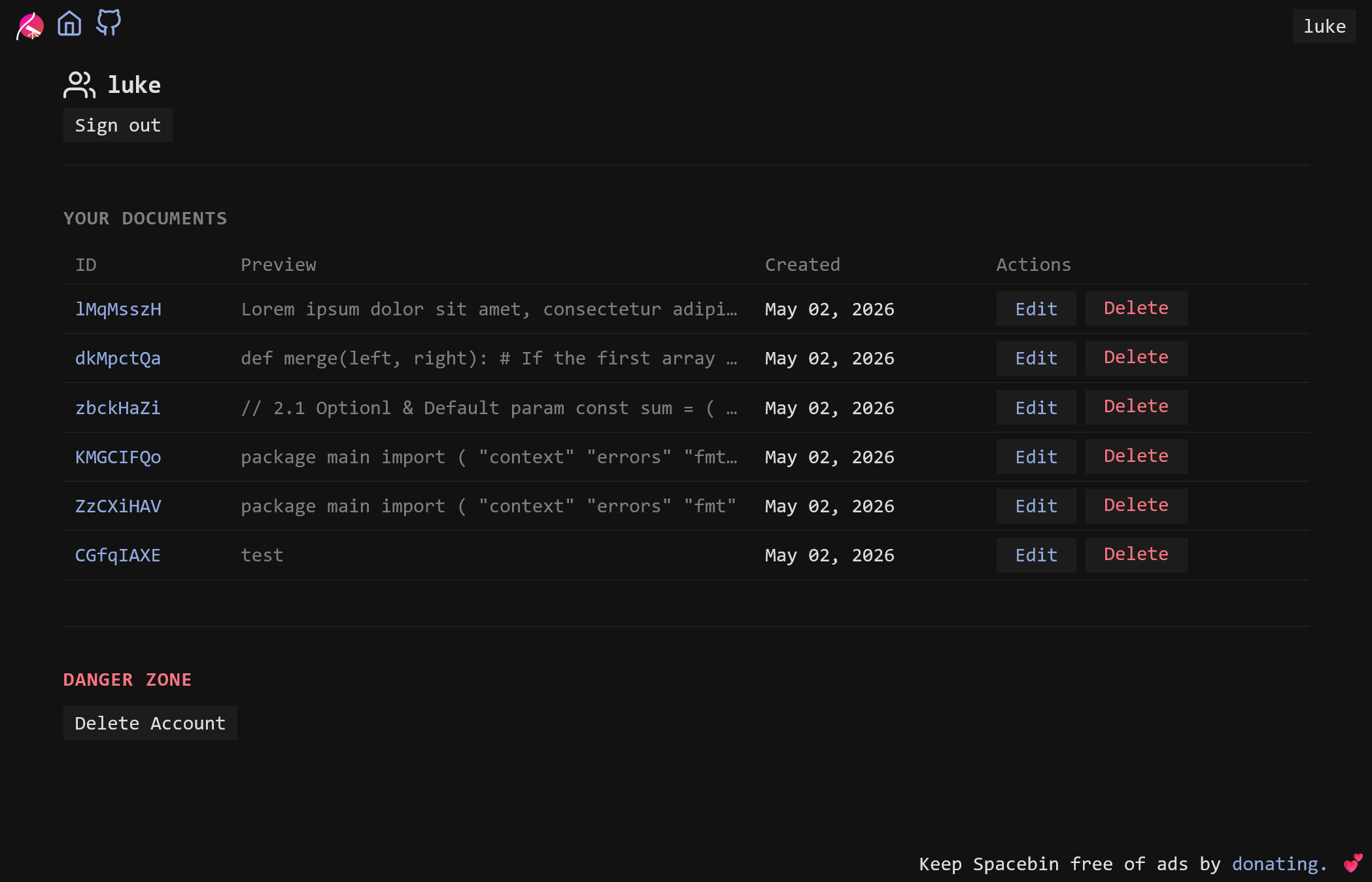
Task: Edit the dkMpctQa document
Action: point(1036,358)
